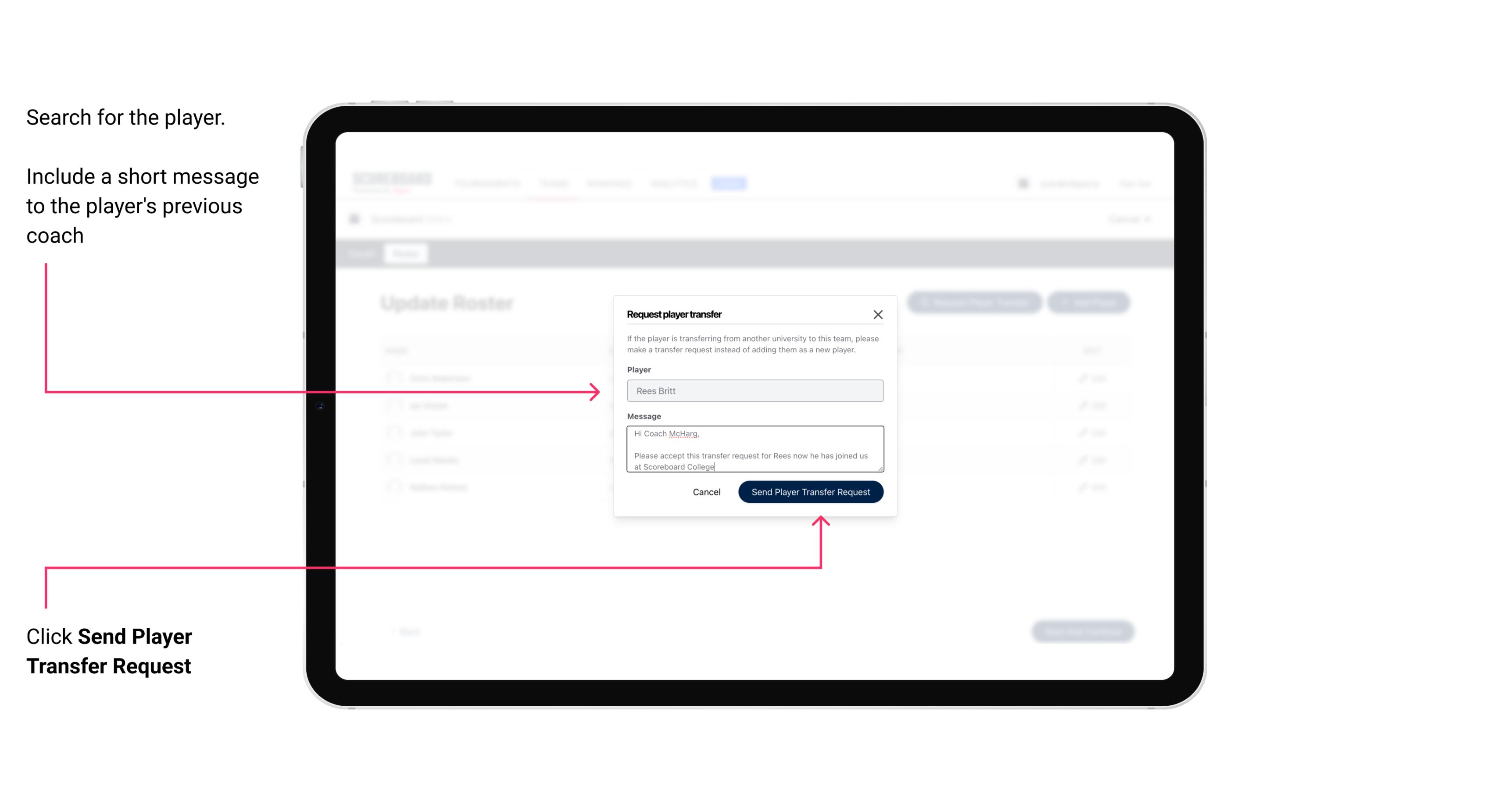Click the close X button on dialog
1509x812 pixels.
pos(878,314)
